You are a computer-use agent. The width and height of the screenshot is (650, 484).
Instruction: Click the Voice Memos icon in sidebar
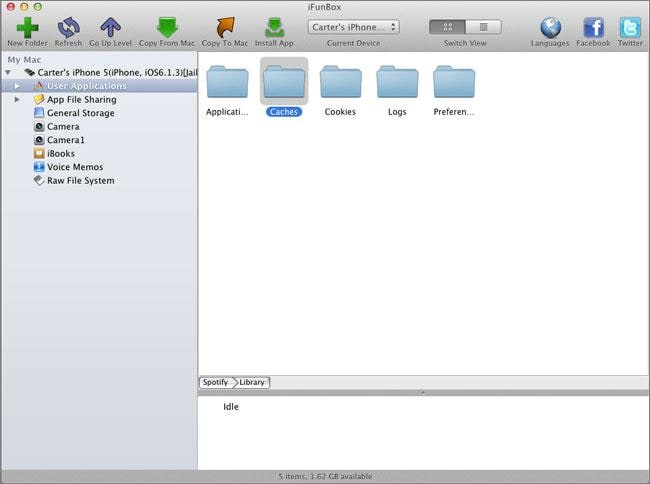(x=39, y=167)
